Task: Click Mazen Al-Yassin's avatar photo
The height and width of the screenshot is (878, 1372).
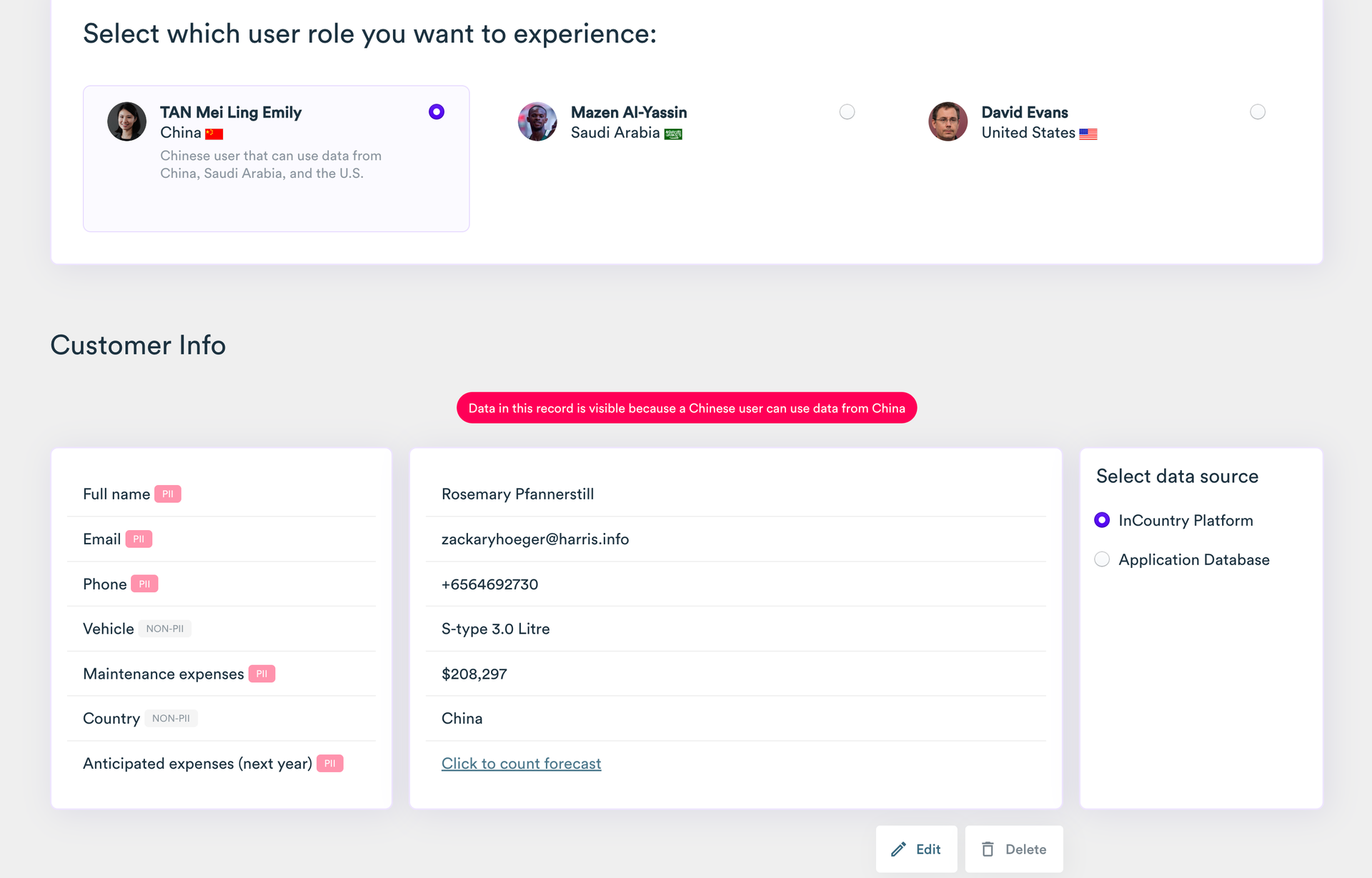Action: tap(537, 121)
